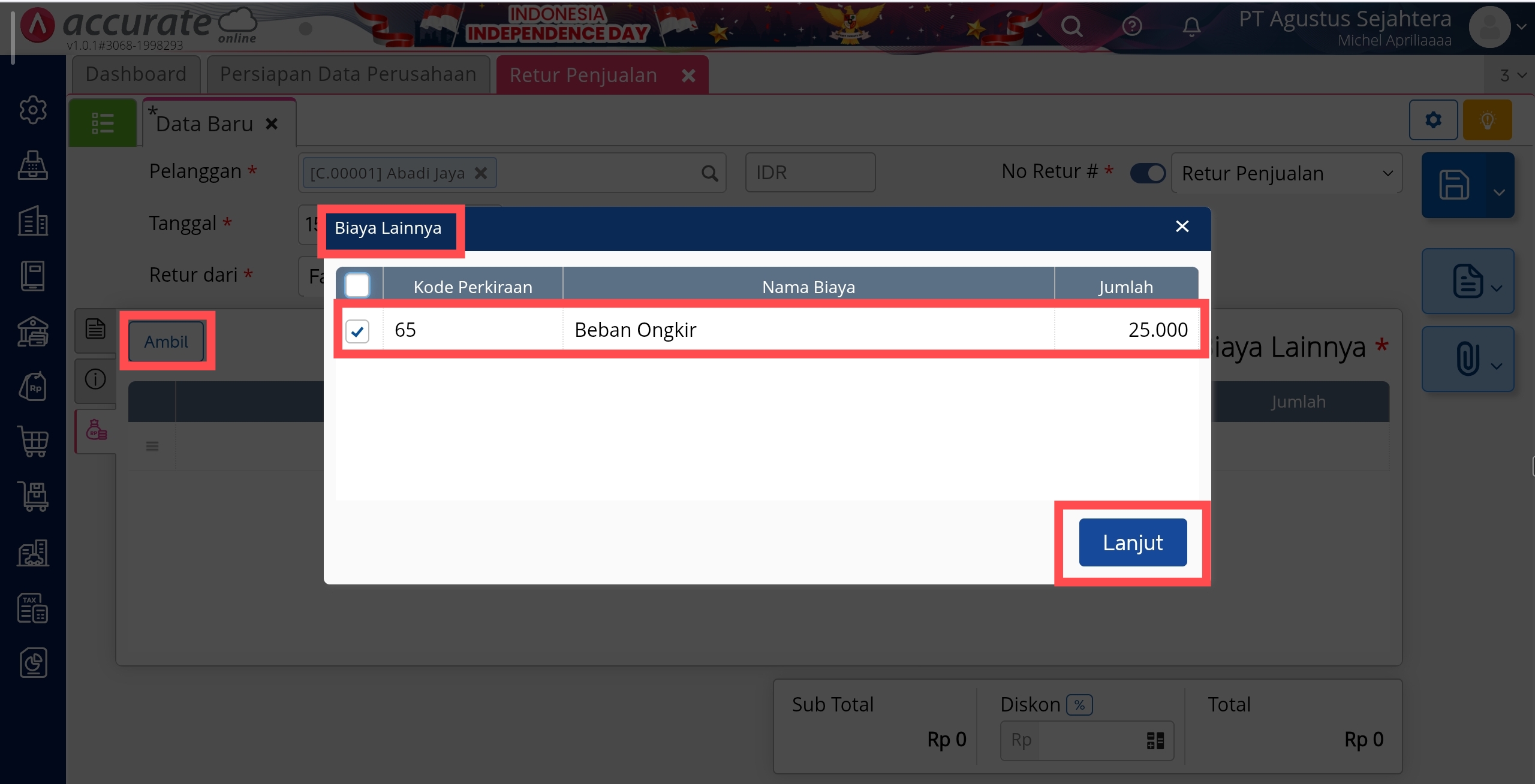Open the info tab icon
Image resolution: width=1535 pixels, height=784 pixels.
click(95, 379)
